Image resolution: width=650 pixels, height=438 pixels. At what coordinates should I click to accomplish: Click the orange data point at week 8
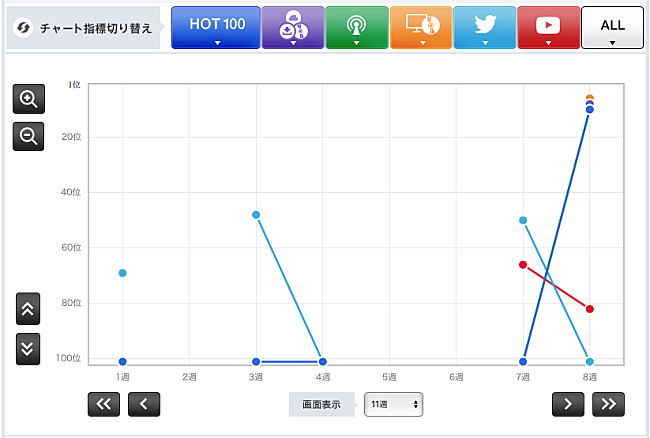(x=590, y=98)
